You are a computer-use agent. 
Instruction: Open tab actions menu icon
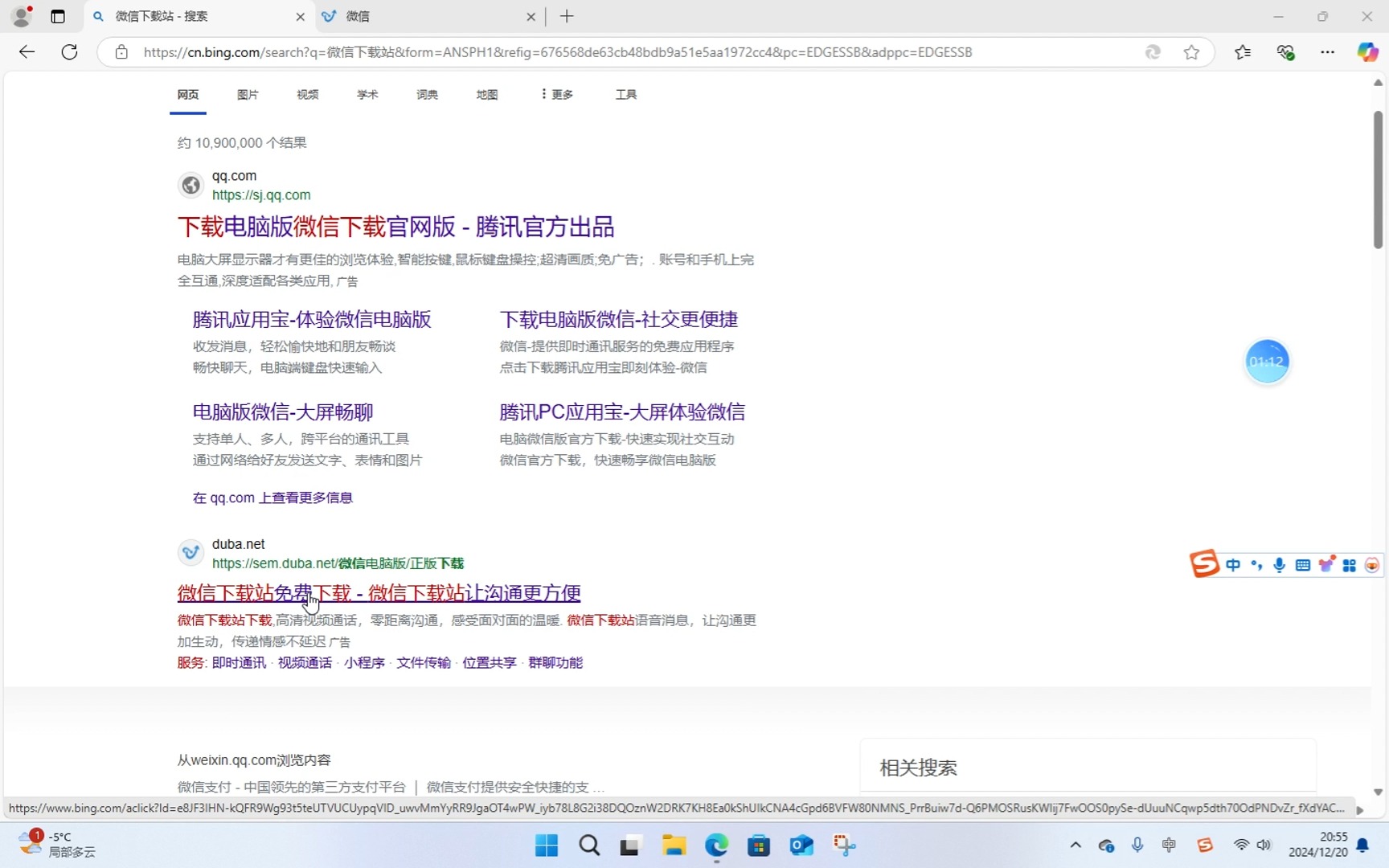pos(58,16)
